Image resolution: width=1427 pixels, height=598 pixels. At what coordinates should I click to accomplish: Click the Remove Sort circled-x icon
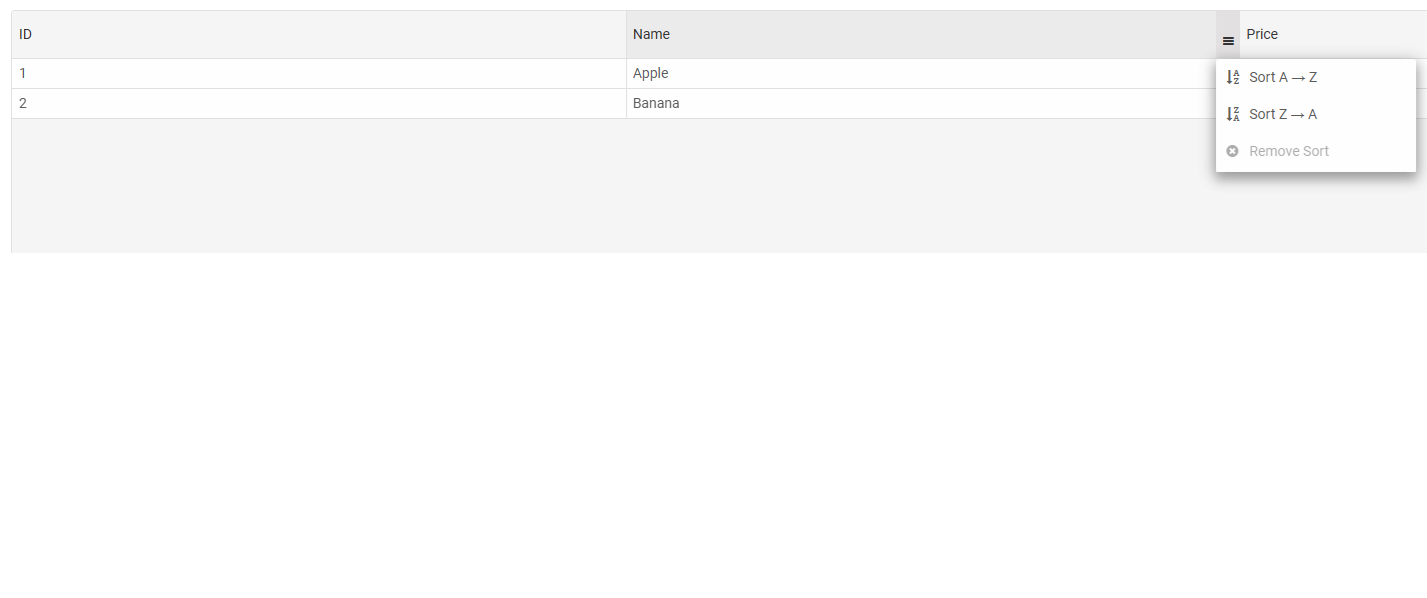1233,151
